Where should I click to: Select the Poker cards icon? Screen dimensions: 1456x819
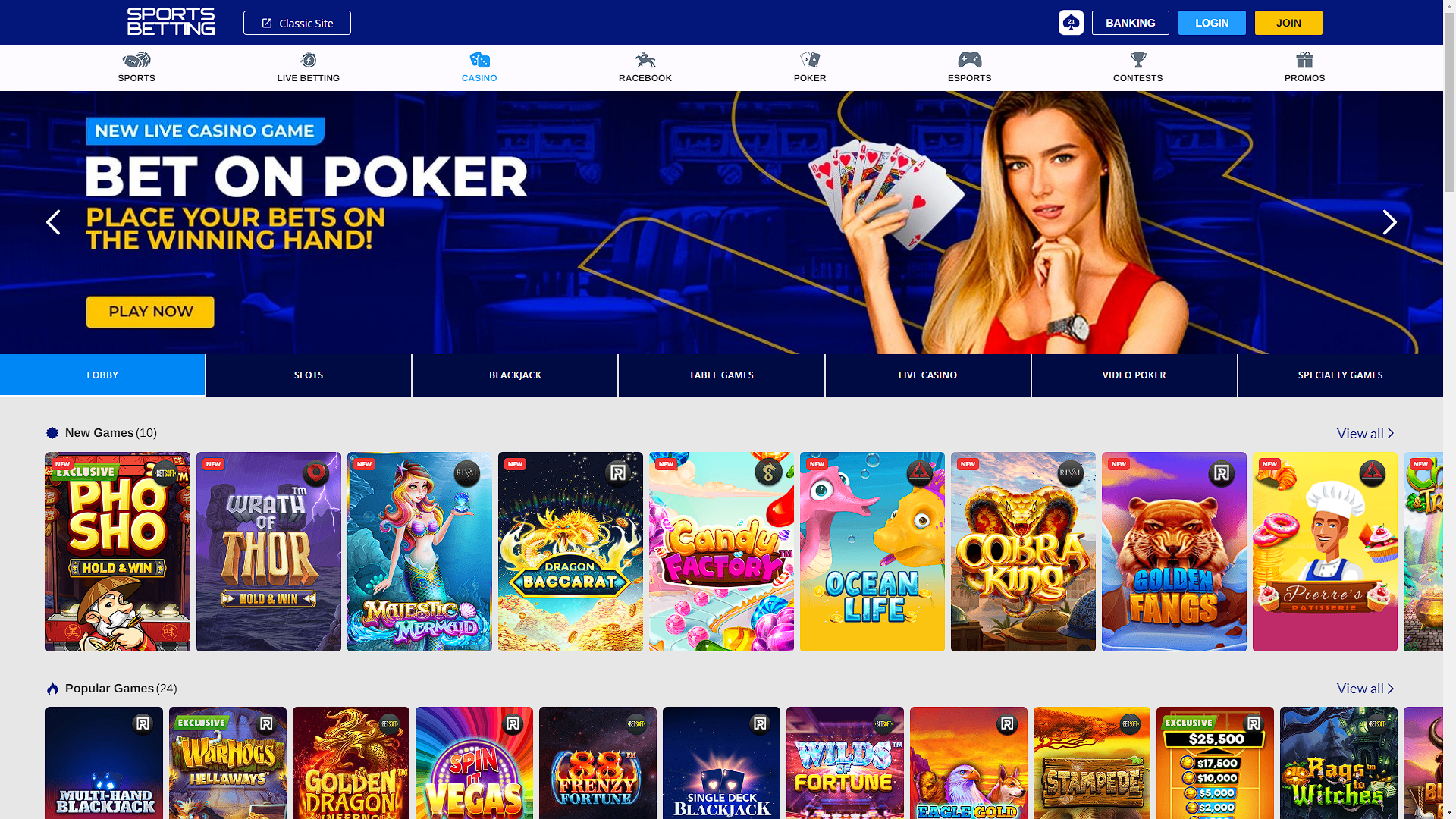(810, 60)
